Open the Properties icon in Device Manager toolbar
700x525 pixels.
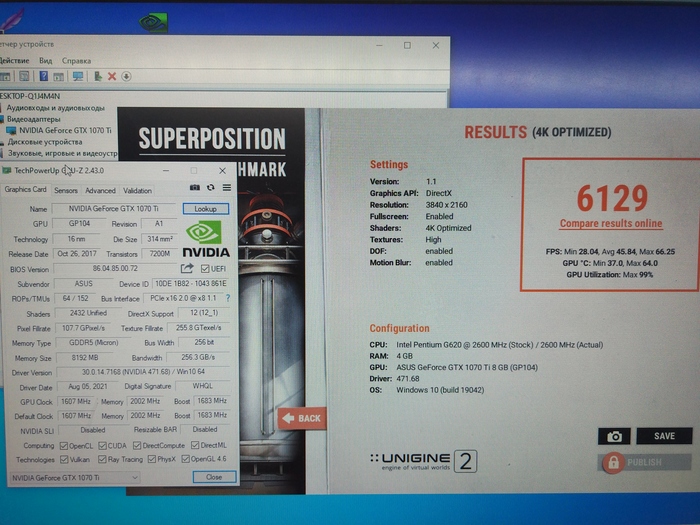pyautogui.click(x=24, y=76)
